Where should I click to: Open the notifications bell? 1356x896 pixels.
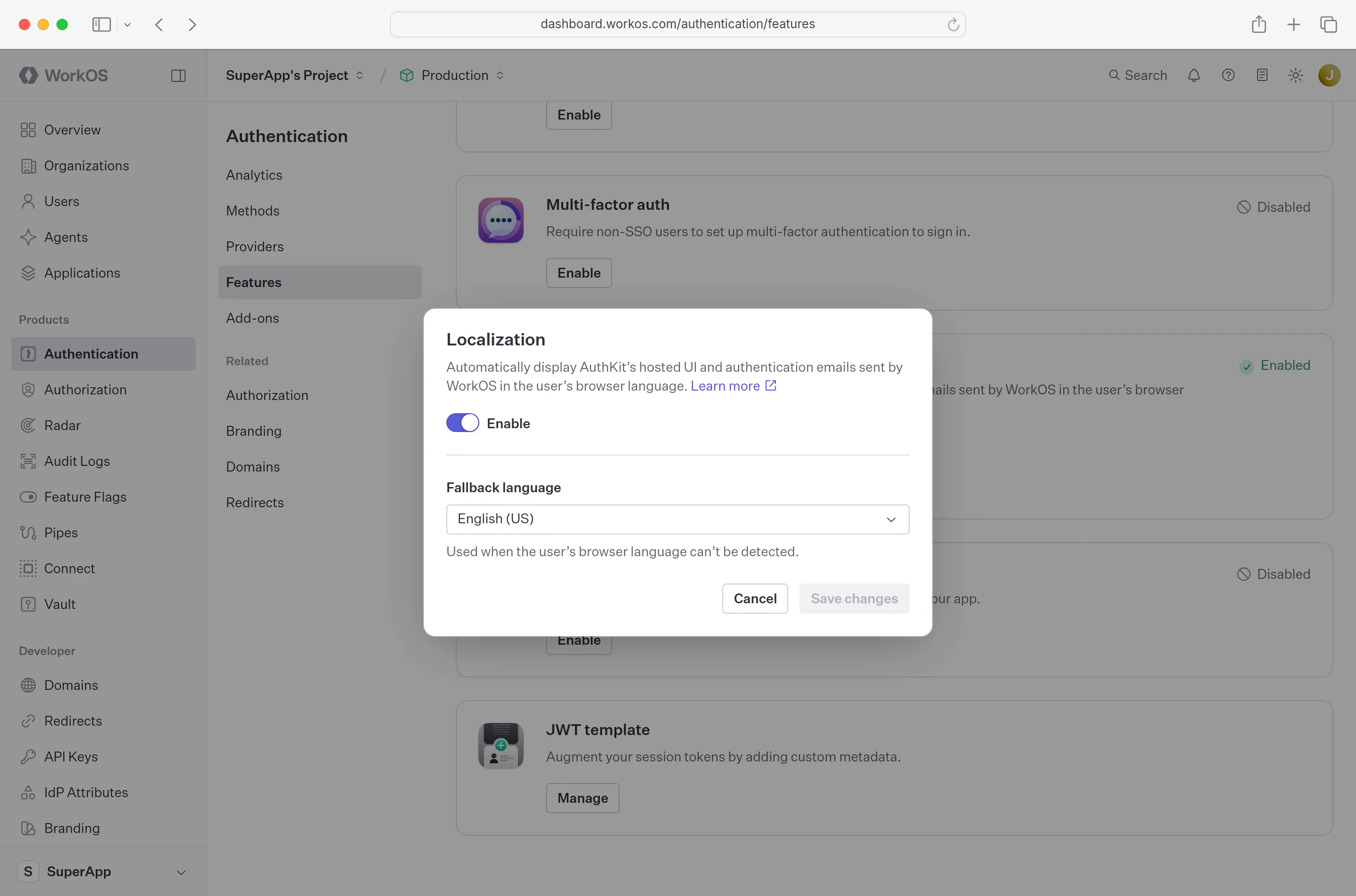pyautogui.click(x=1194, y=75)
